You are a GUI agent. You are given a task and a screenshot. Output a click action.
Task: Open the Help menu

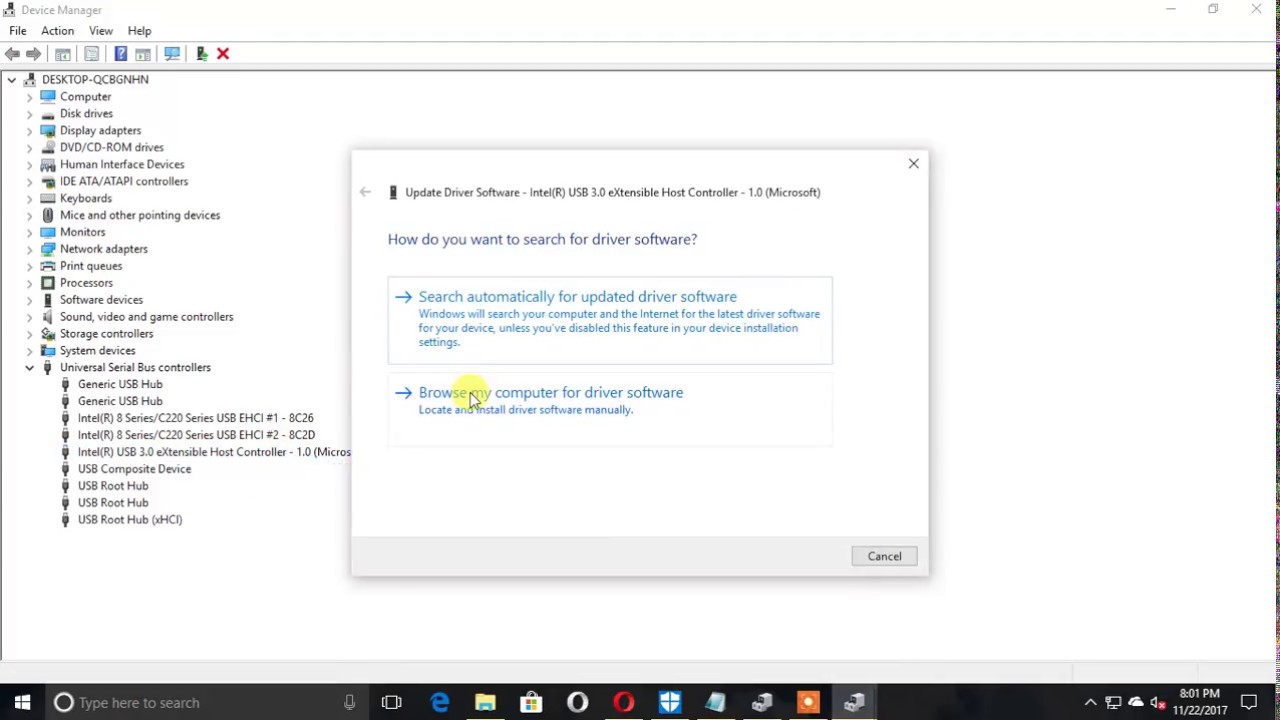(140, 31)
